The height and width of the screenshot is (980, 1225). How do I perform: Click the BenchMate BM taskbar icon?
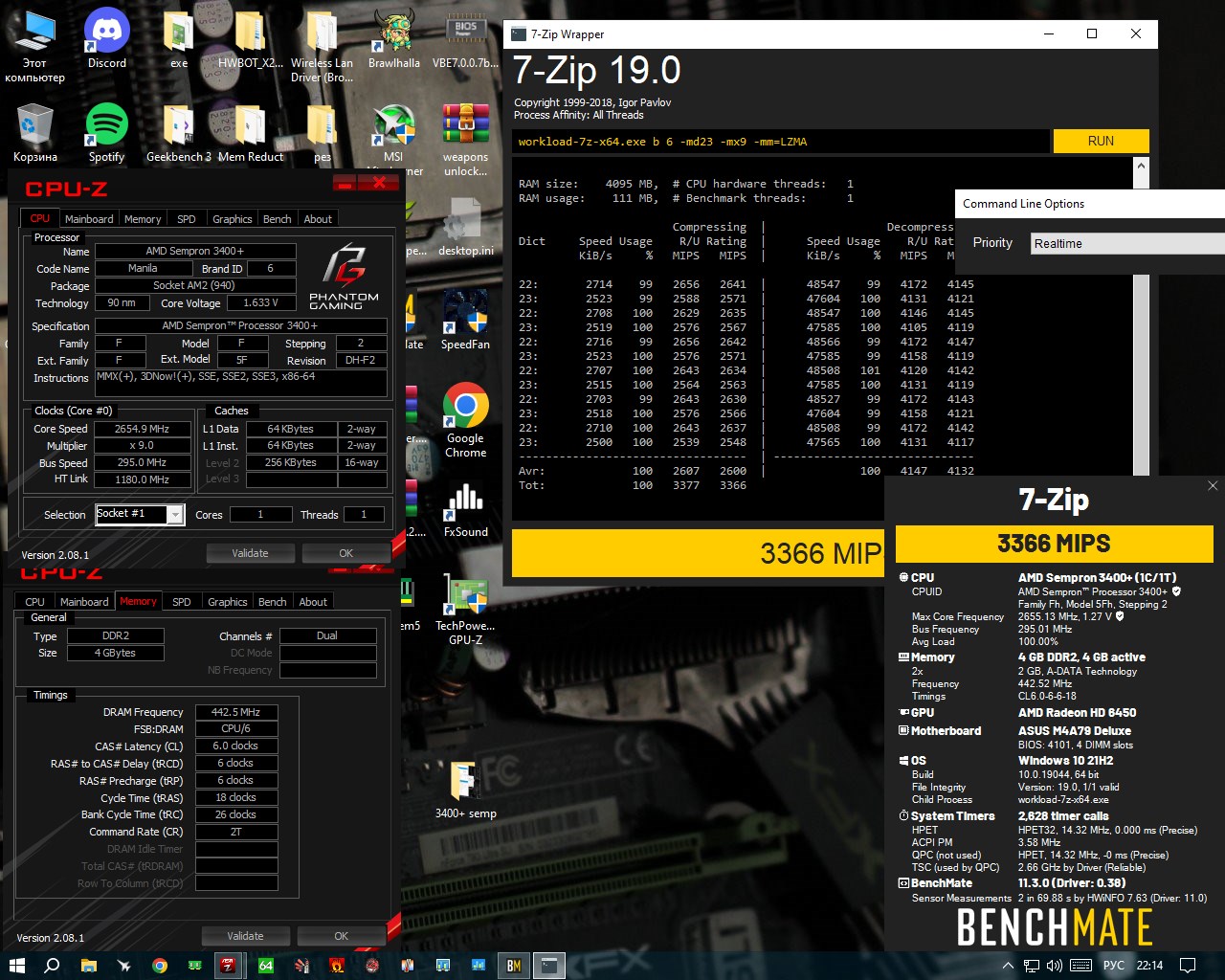514,965
